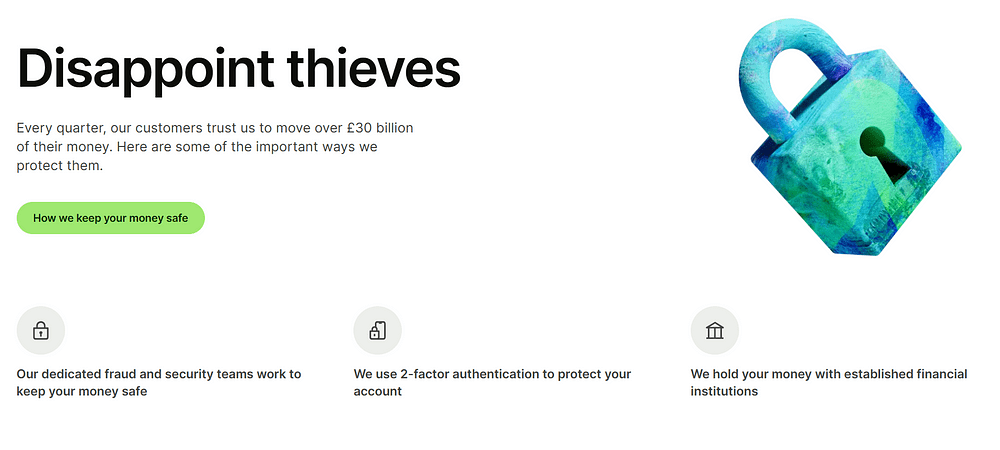Click the word 'institutions' below the bank icon
The height and width of the screenshot is (450, 1000).
[724, 391]
